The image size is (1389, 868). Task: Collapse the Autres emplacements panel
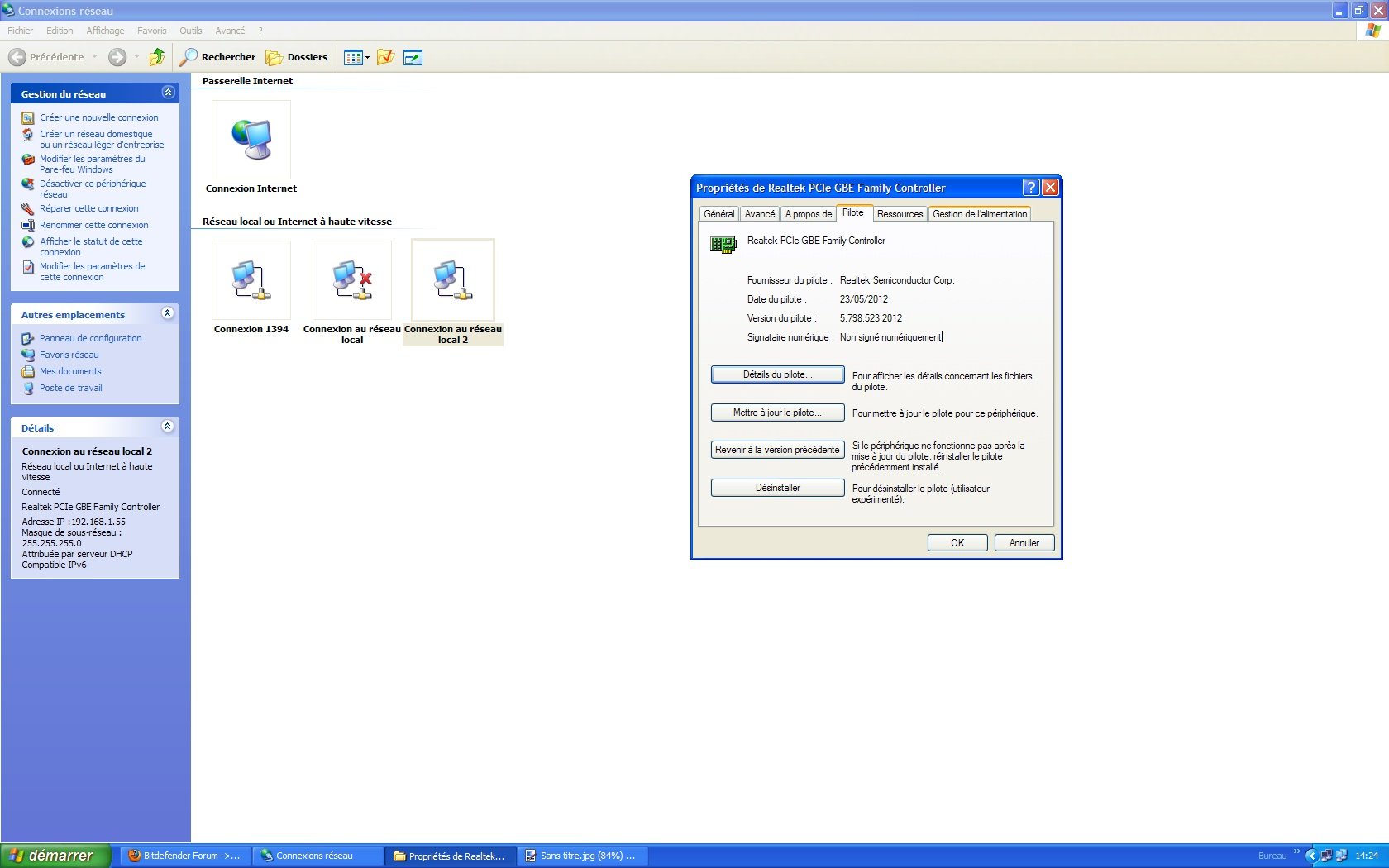tap(168, 313)
